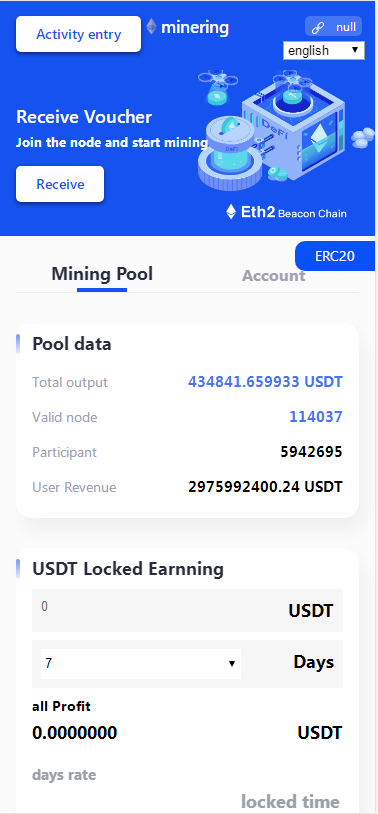Click the Valid node label
Image resolution: width=378 pixels, height=814 pixels.
click(64, 417)
